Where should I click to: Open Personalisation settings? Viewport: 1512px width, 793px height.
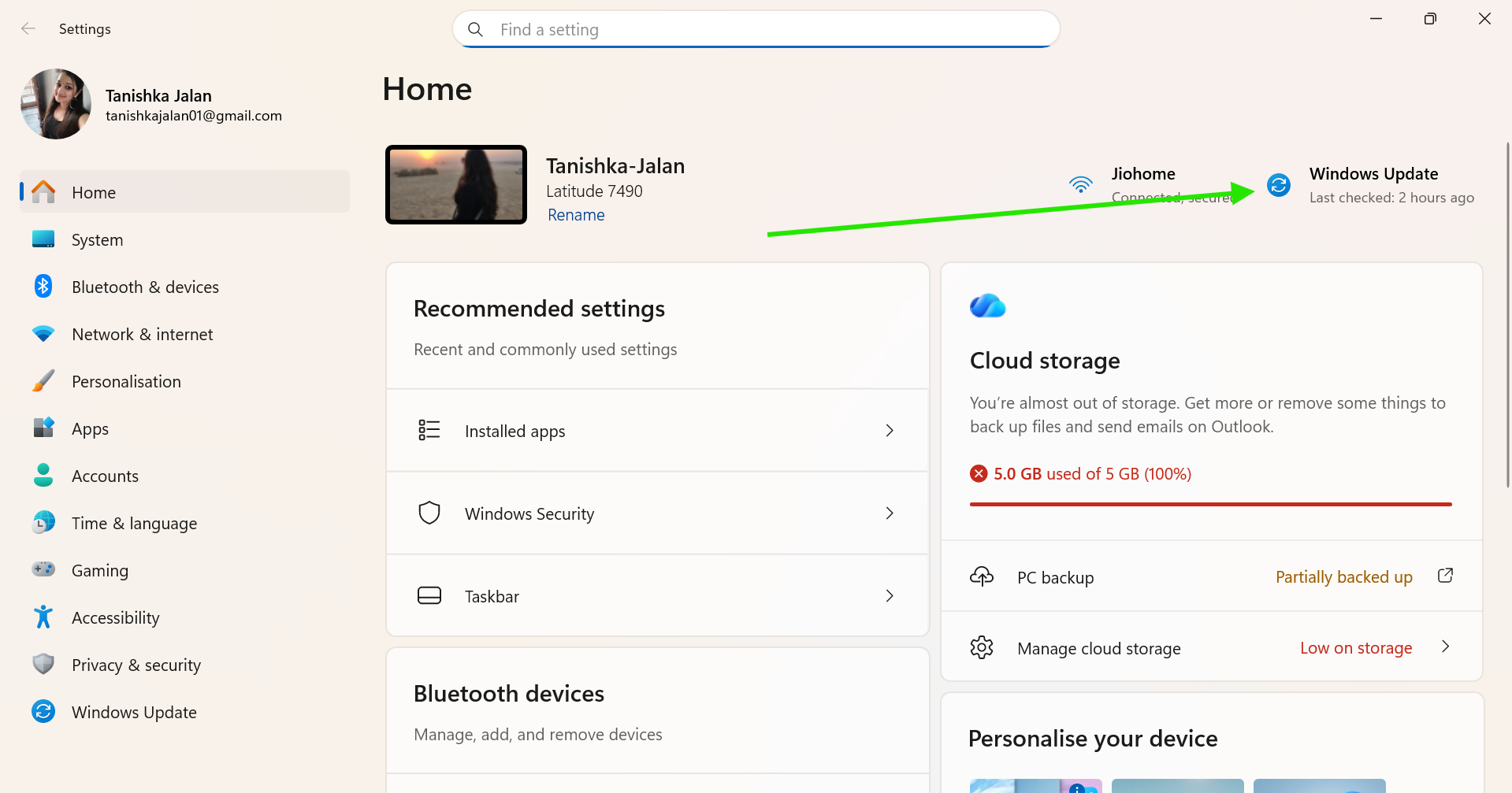(x=185, y=381)
